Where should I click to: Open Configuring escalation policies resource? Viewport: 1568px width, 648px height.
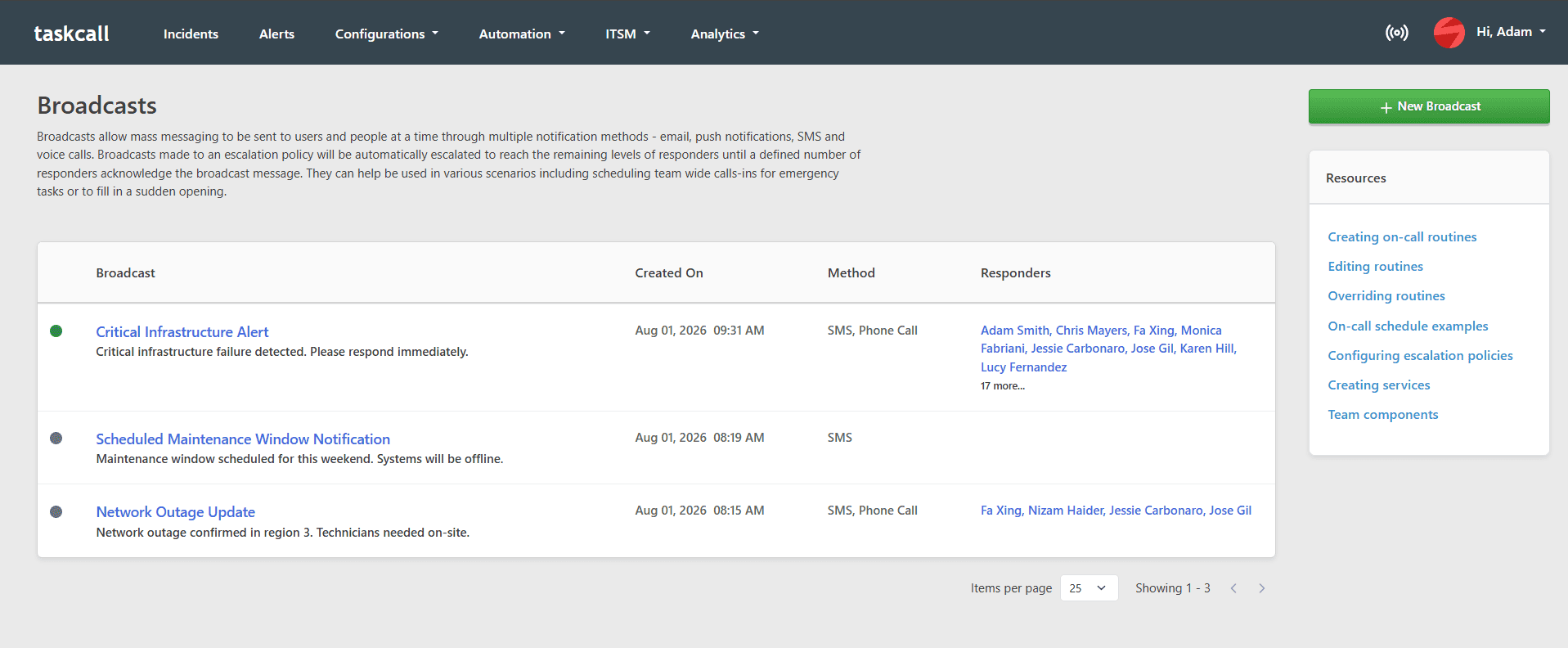(1420, 356)
